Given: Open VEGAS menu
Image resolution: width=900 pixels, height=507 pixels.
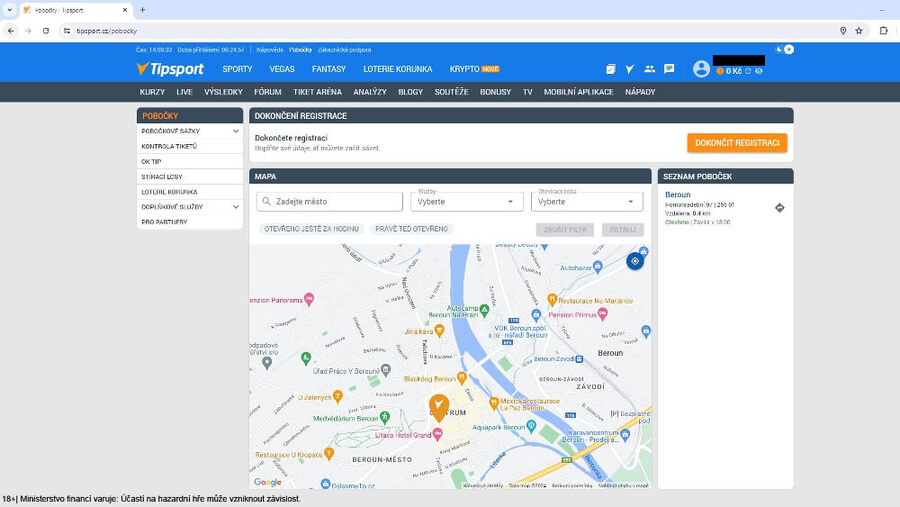Looking at the screenshot, I should pos(282,69).
